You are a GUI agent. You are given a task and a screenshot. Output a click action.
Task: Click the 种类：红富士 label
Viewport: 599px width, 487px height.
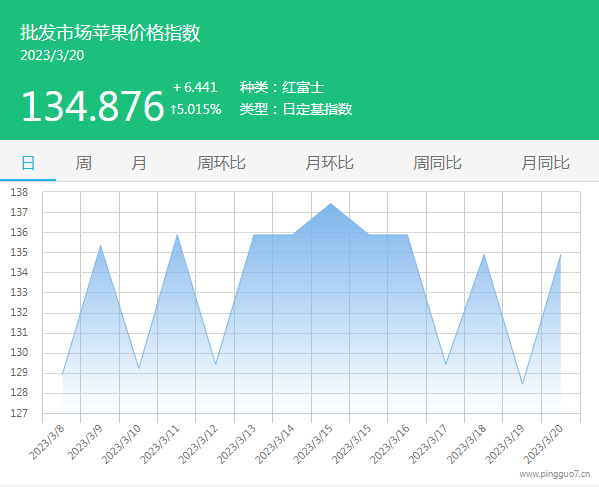point(282,87)
